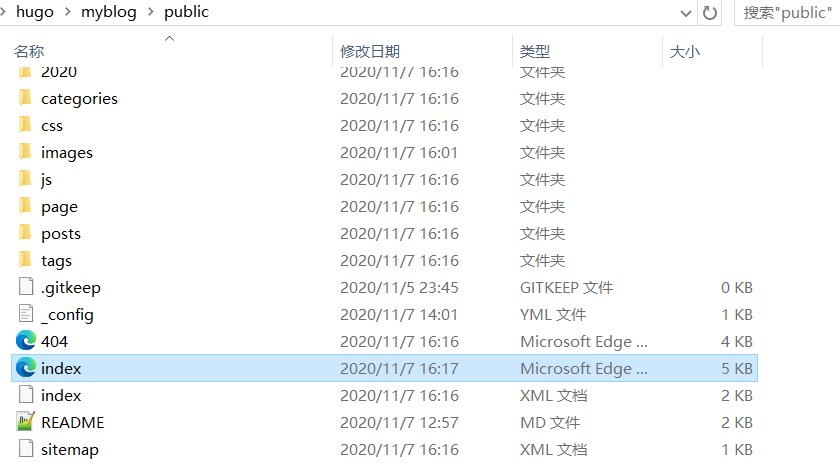Sort files by 类型 column header
840x471 pixels.
pos(535,51)
